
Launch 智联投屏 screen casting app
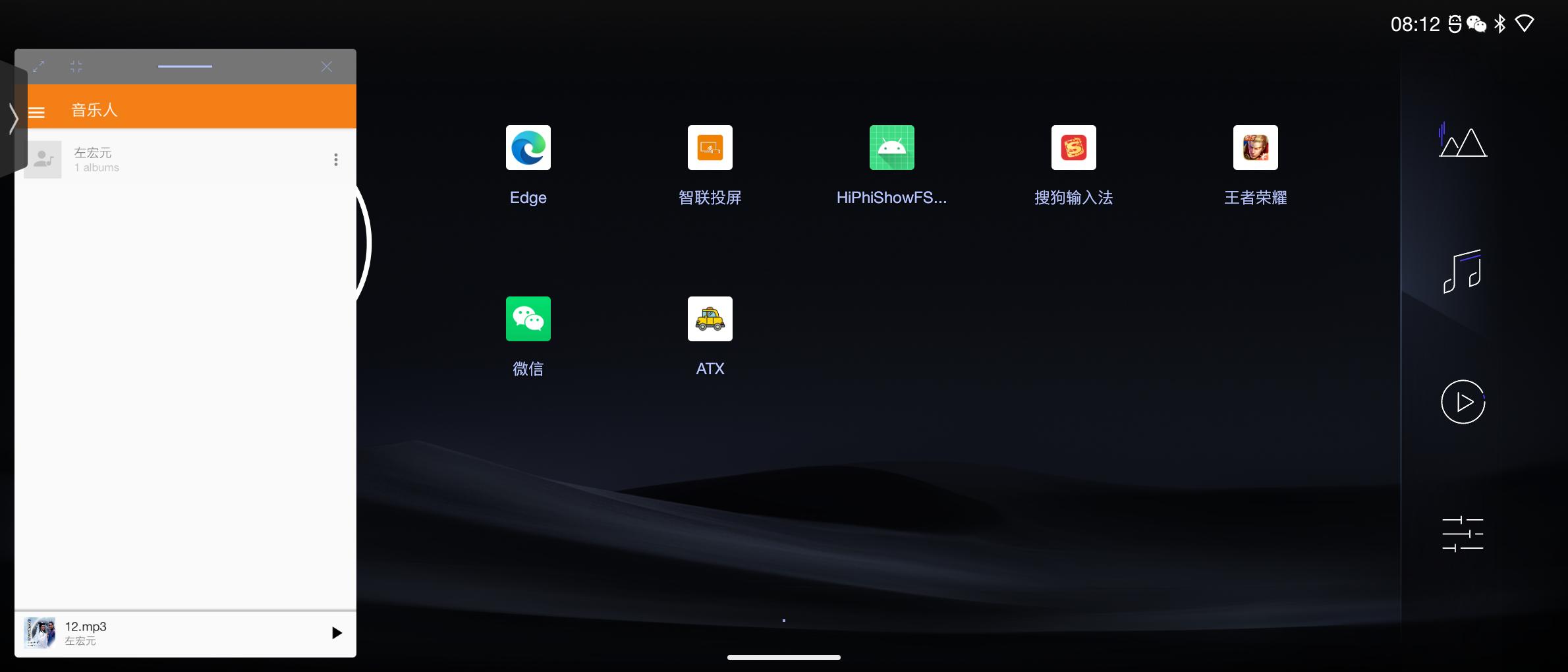(710, 148)
